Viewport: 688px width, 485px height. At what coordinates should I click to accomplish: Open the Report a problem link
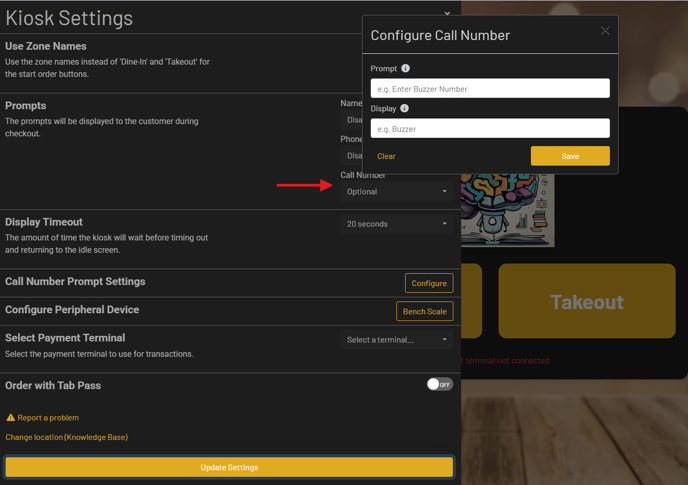coord(48,418)
